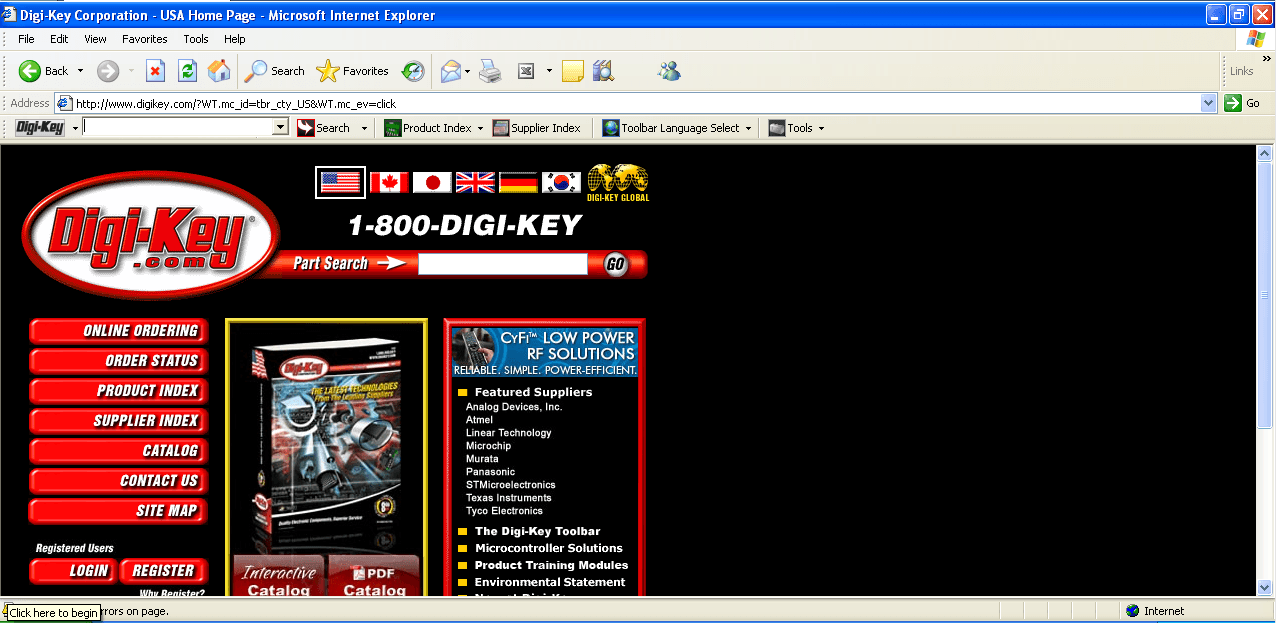Expand the Back button history dropdown
1276x623 pixels.
80,71
